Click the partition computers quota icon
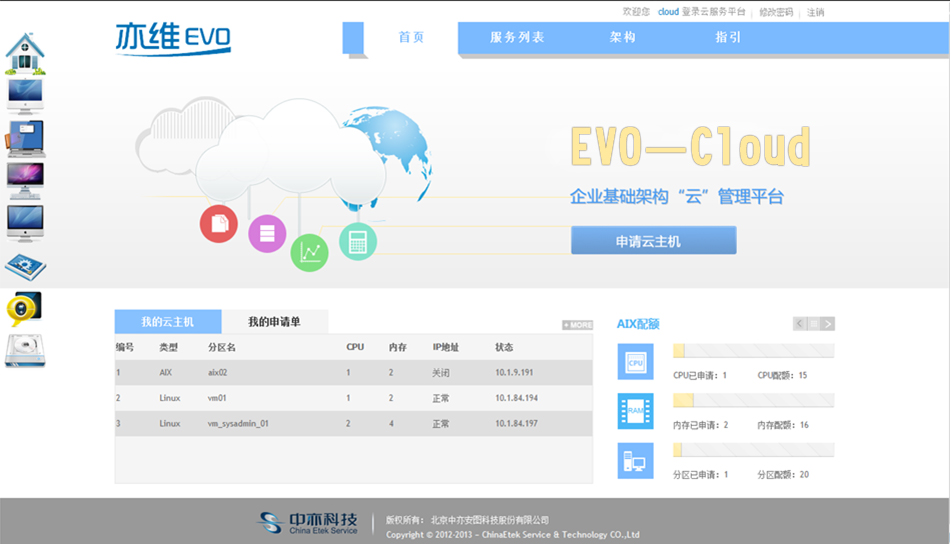This screenshot has height=544, width=951. (635, 461)
